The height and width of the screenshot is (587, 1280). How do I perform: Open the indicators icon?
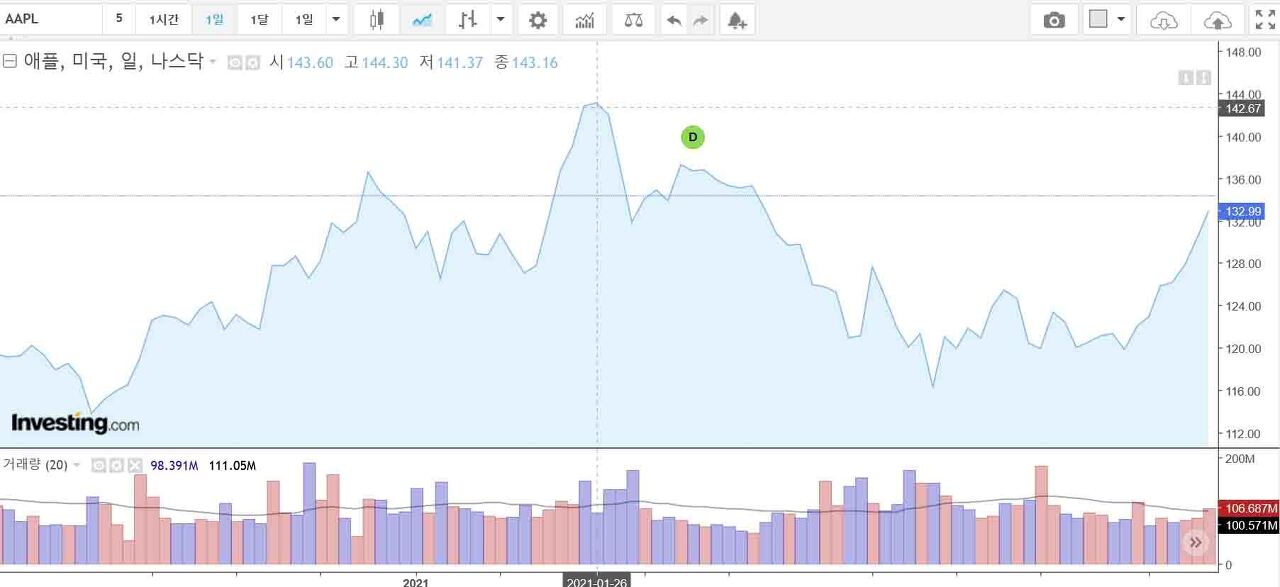tap(585, 19)
